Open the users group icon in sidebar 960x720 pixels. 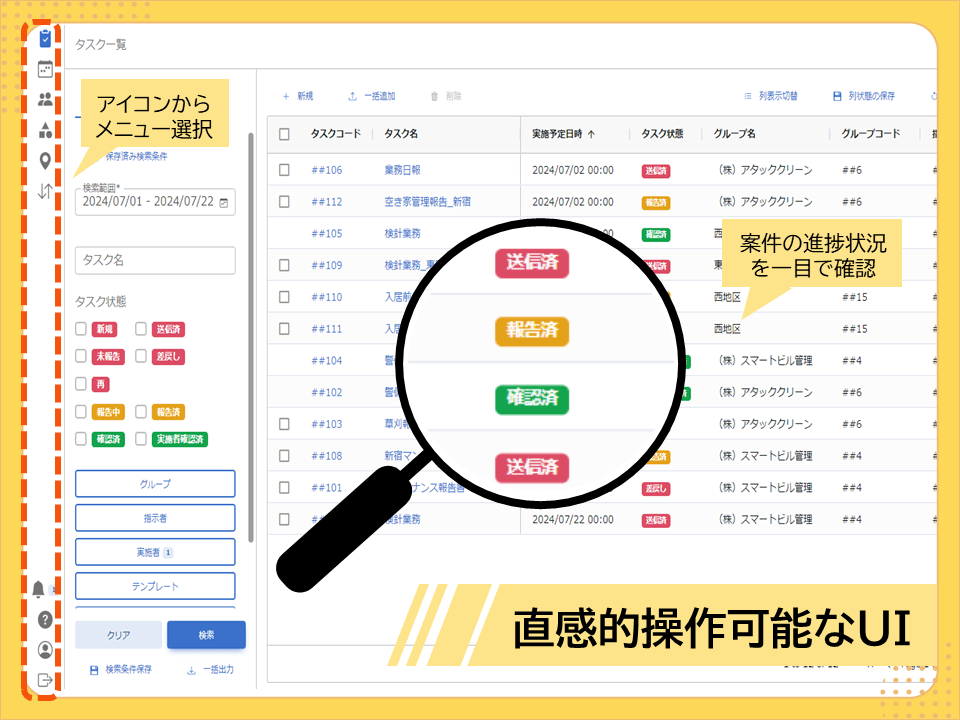pos(45,99)
